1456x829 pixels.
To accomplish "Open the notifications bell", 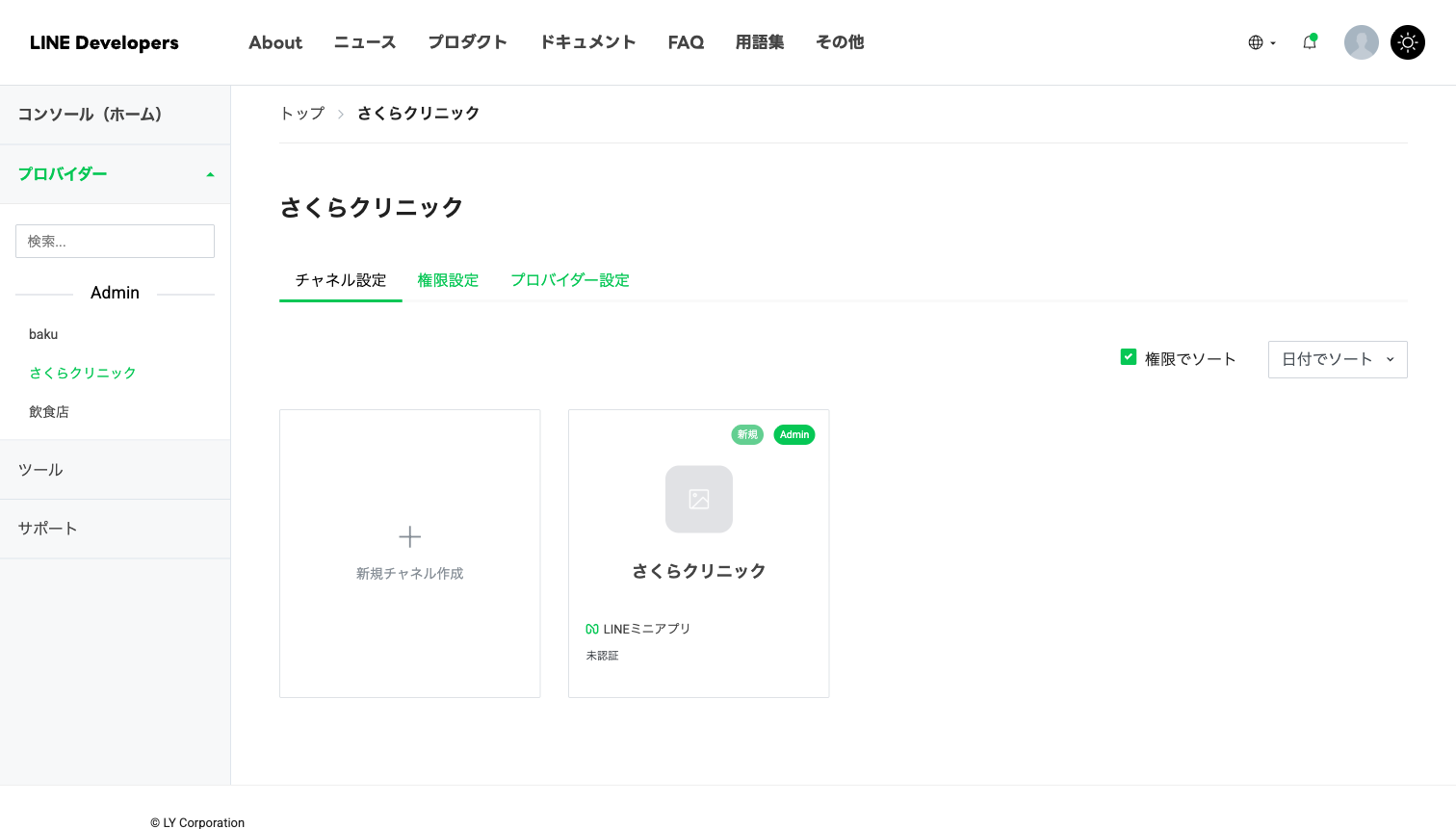I will click(1310, 42).
